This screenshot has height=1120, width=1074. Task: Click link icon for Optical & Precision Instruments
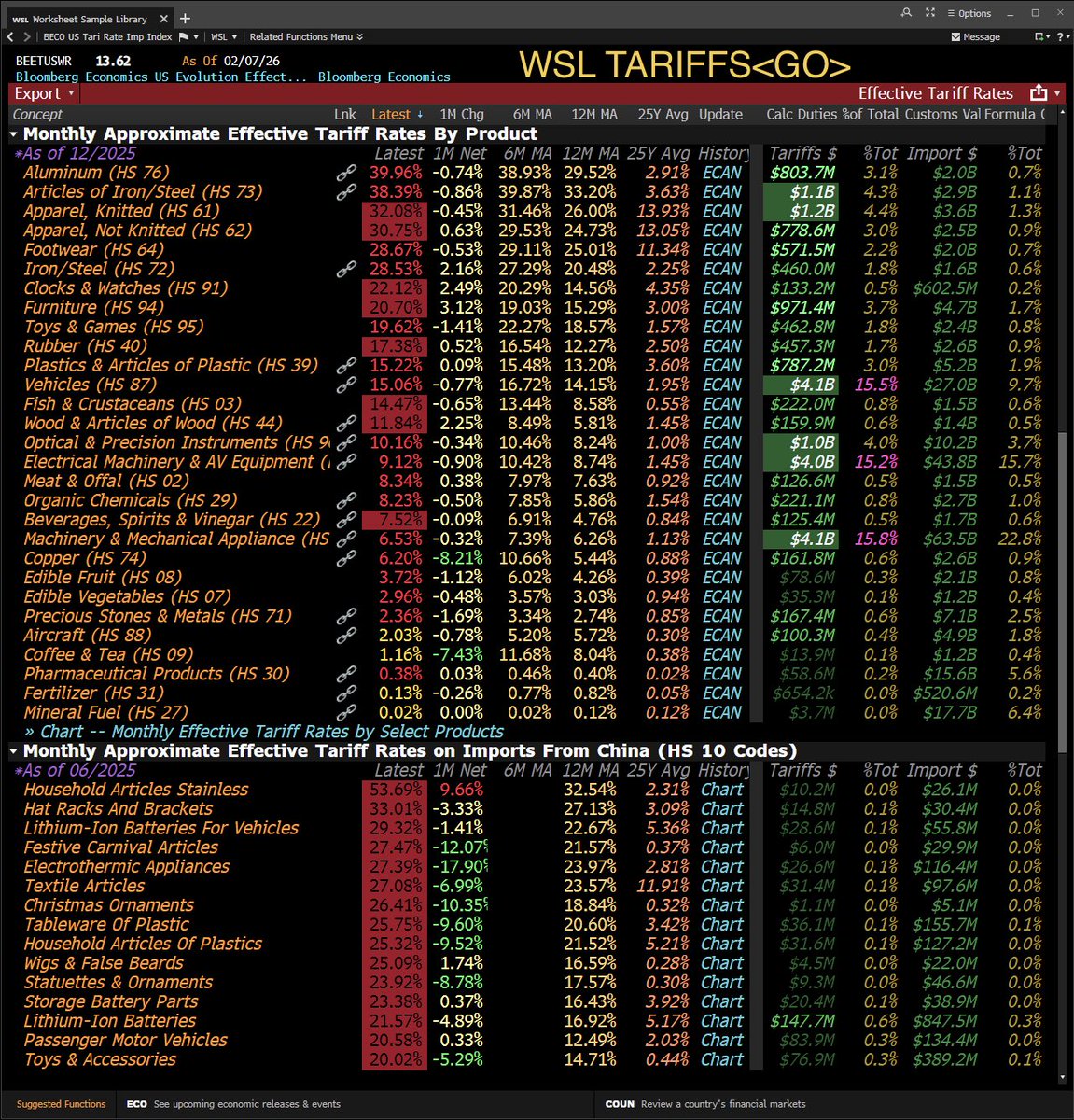tap(346, 442)
